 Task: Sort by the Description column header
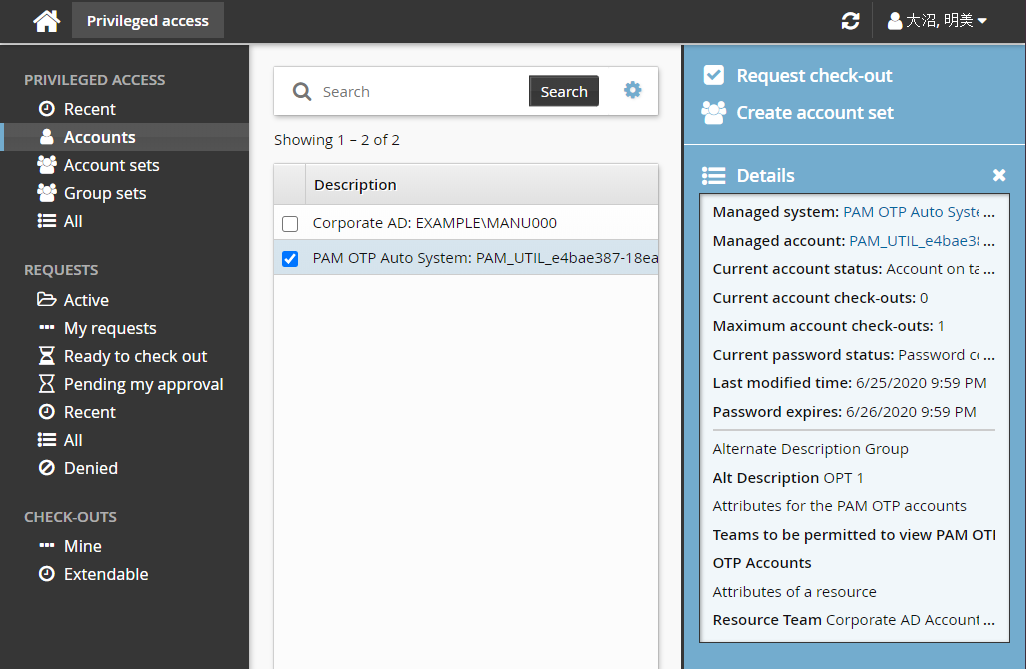(355, 184)
